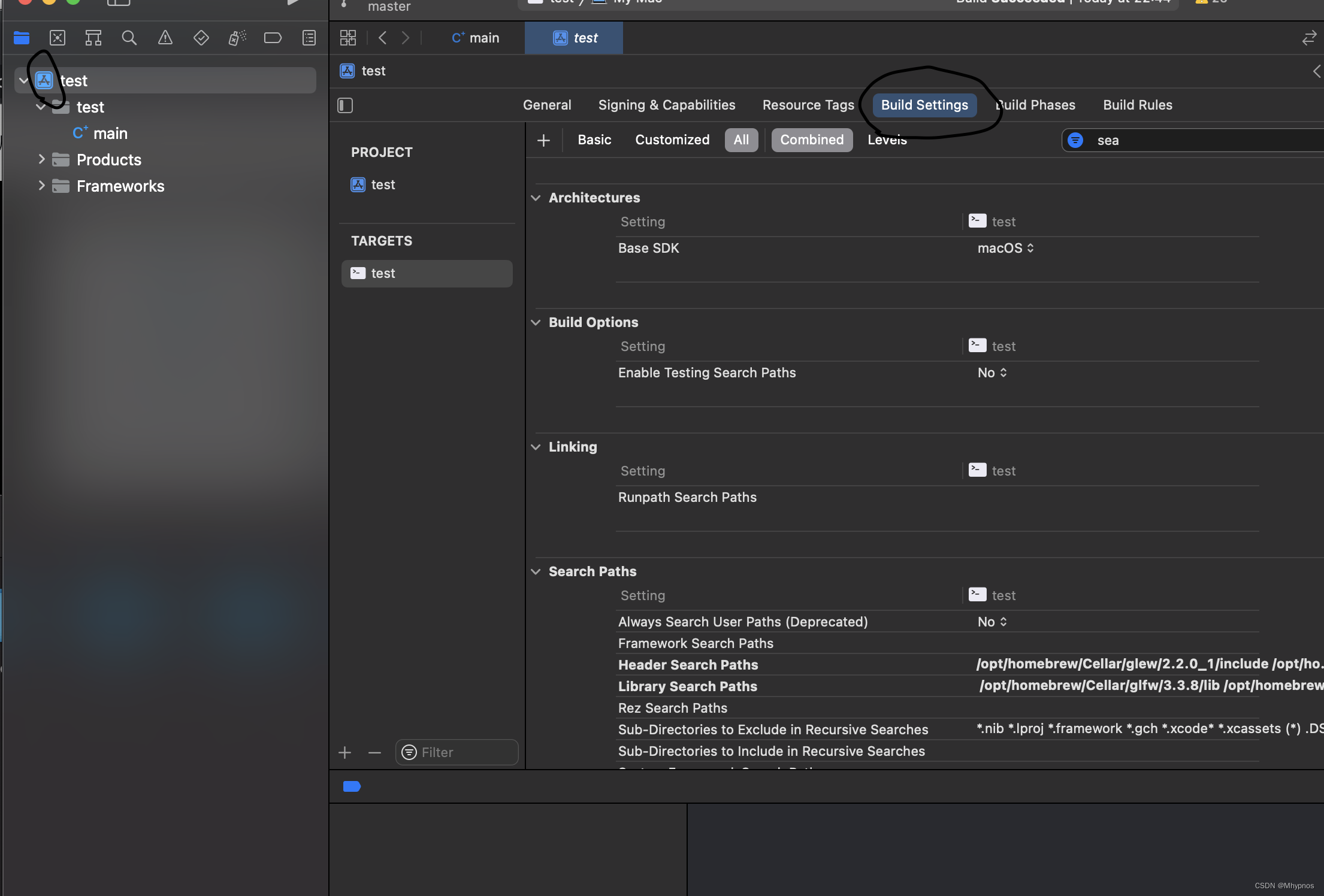Toggle Combined build settings view
Viewport: 1324px width, 896px height.
811,140
